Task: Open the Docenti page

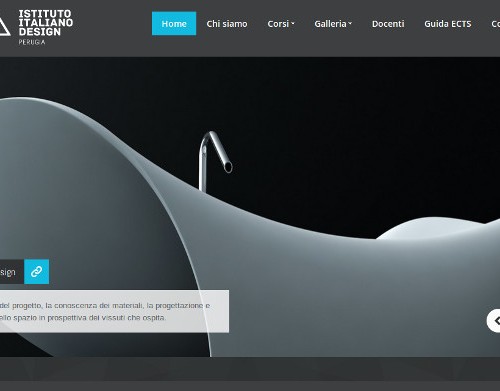Action: click(388, 24)
